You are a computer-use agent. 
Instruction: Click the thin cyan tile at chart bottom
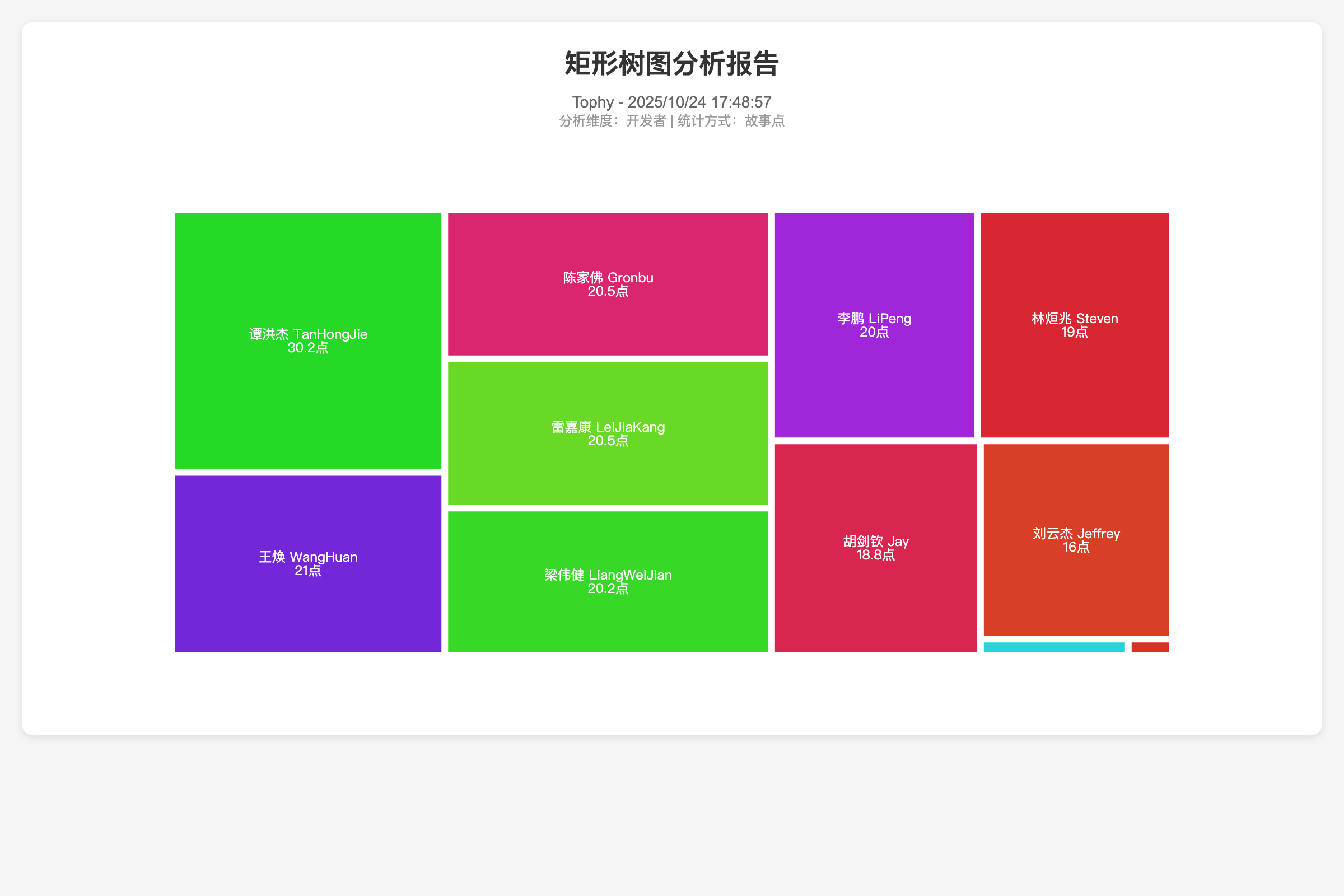1054,647
